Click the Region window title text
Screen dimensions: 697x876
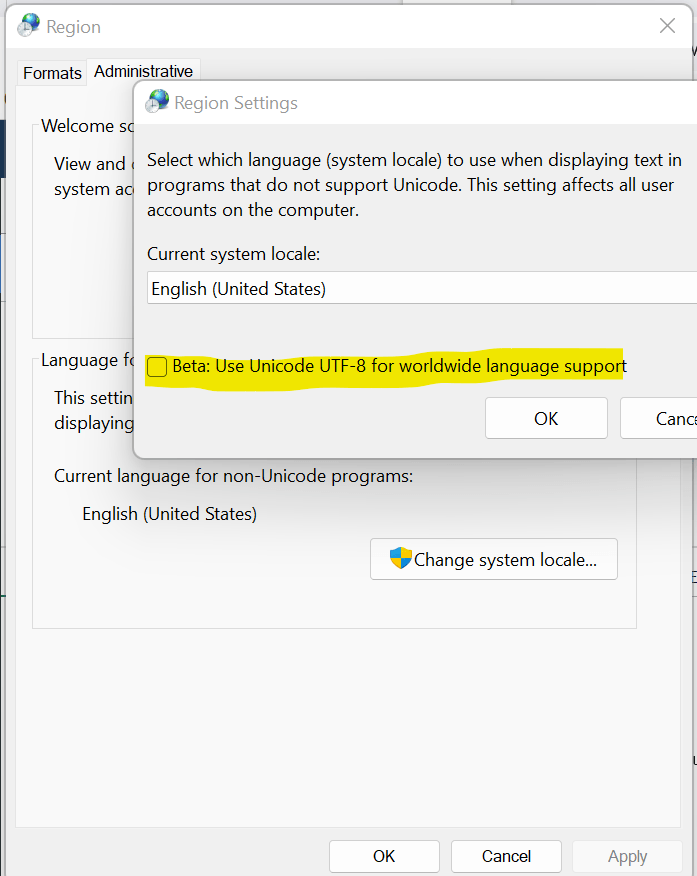(74, 27)
